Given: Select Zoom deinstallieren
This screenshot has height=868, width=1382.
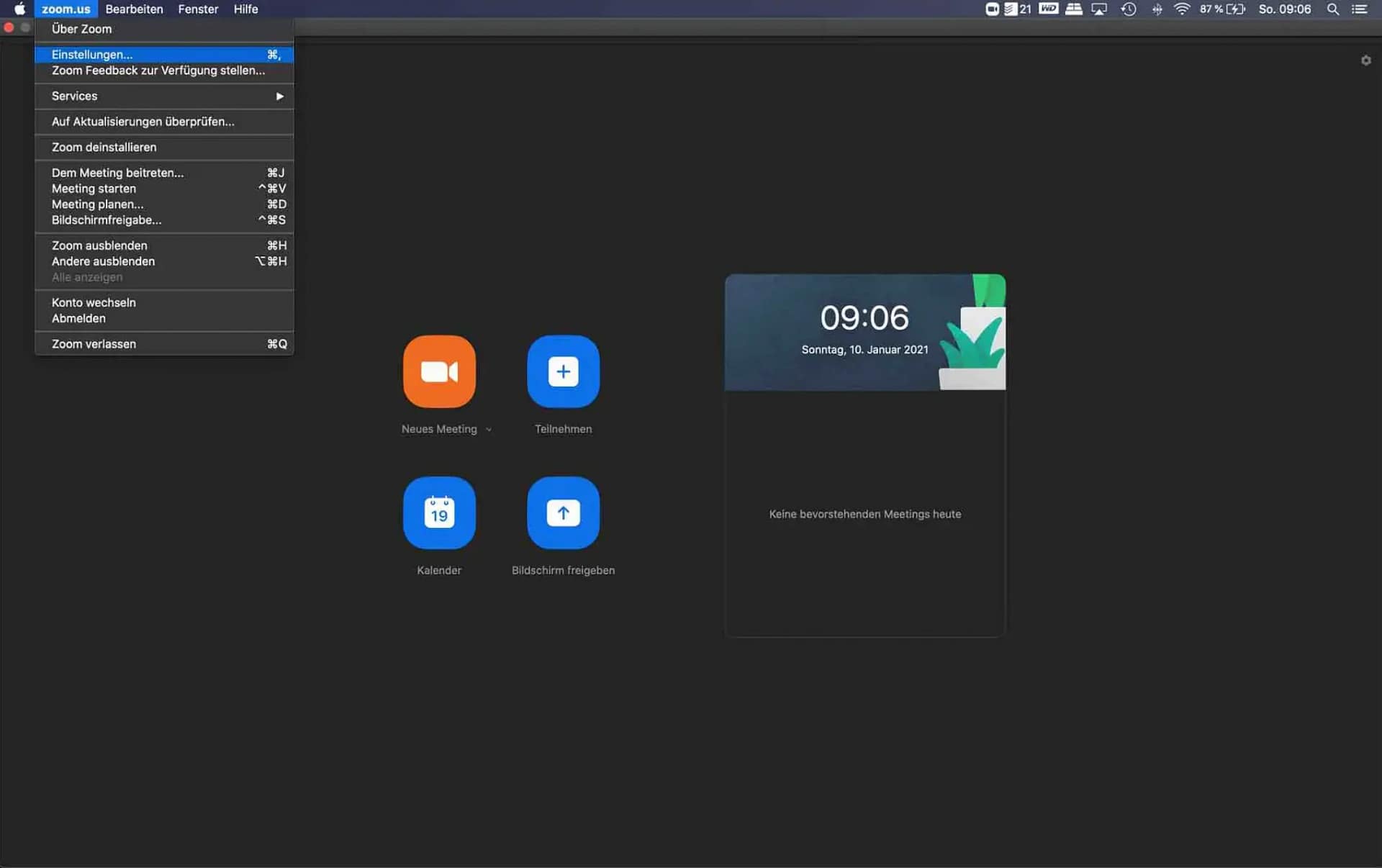Looking at the screenshot, I should tap(164, 147).
